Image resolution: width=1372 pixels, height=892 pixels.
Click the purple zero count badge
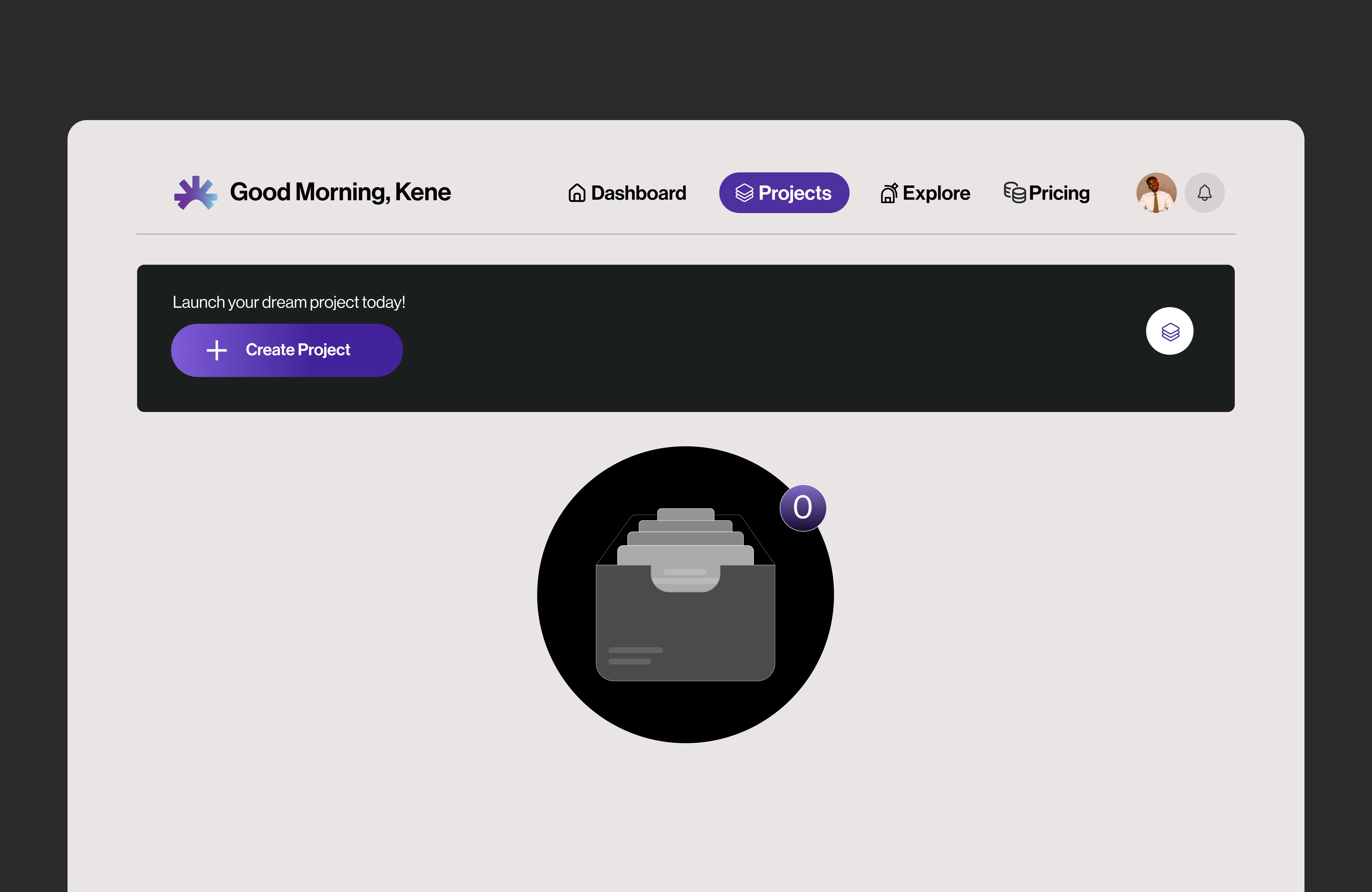click(x=803, y=508)
